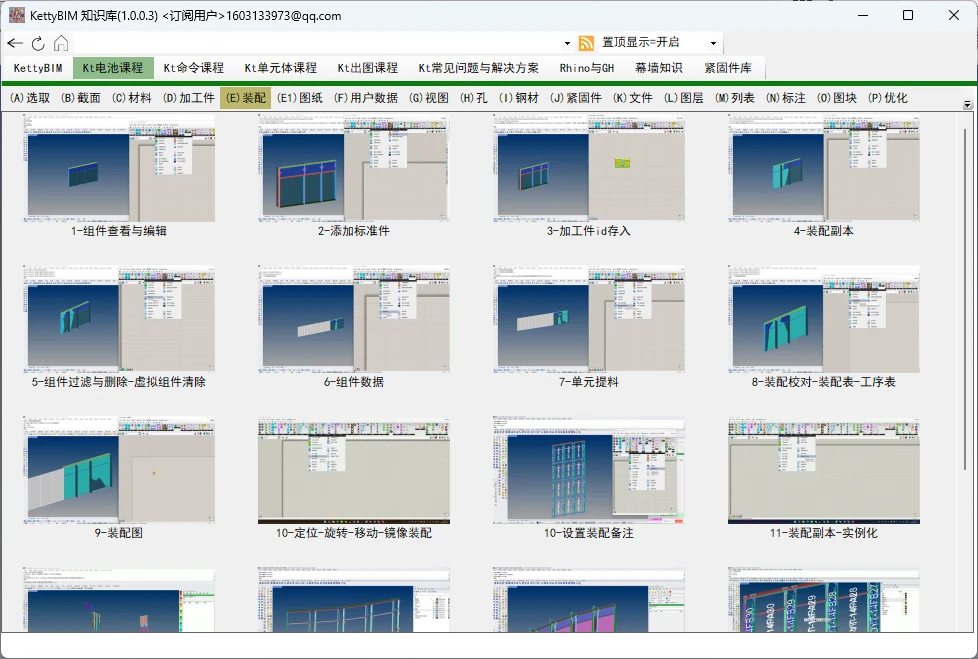The width and height of the screenshot is (978, 659).
Task: Switch to the Kt单元体课程 tab
Action: click(281, 68)
